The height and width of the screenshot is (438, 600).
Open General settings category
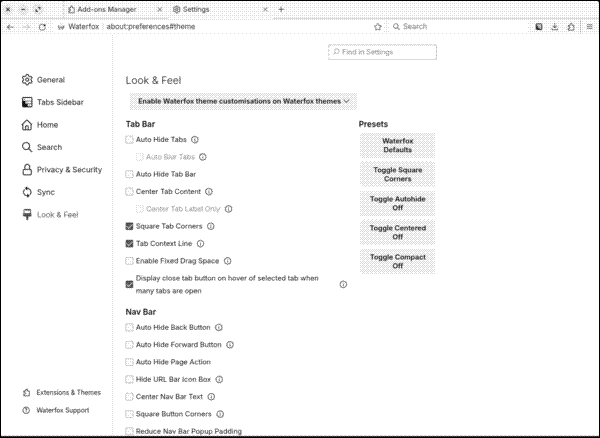[43, 80]
